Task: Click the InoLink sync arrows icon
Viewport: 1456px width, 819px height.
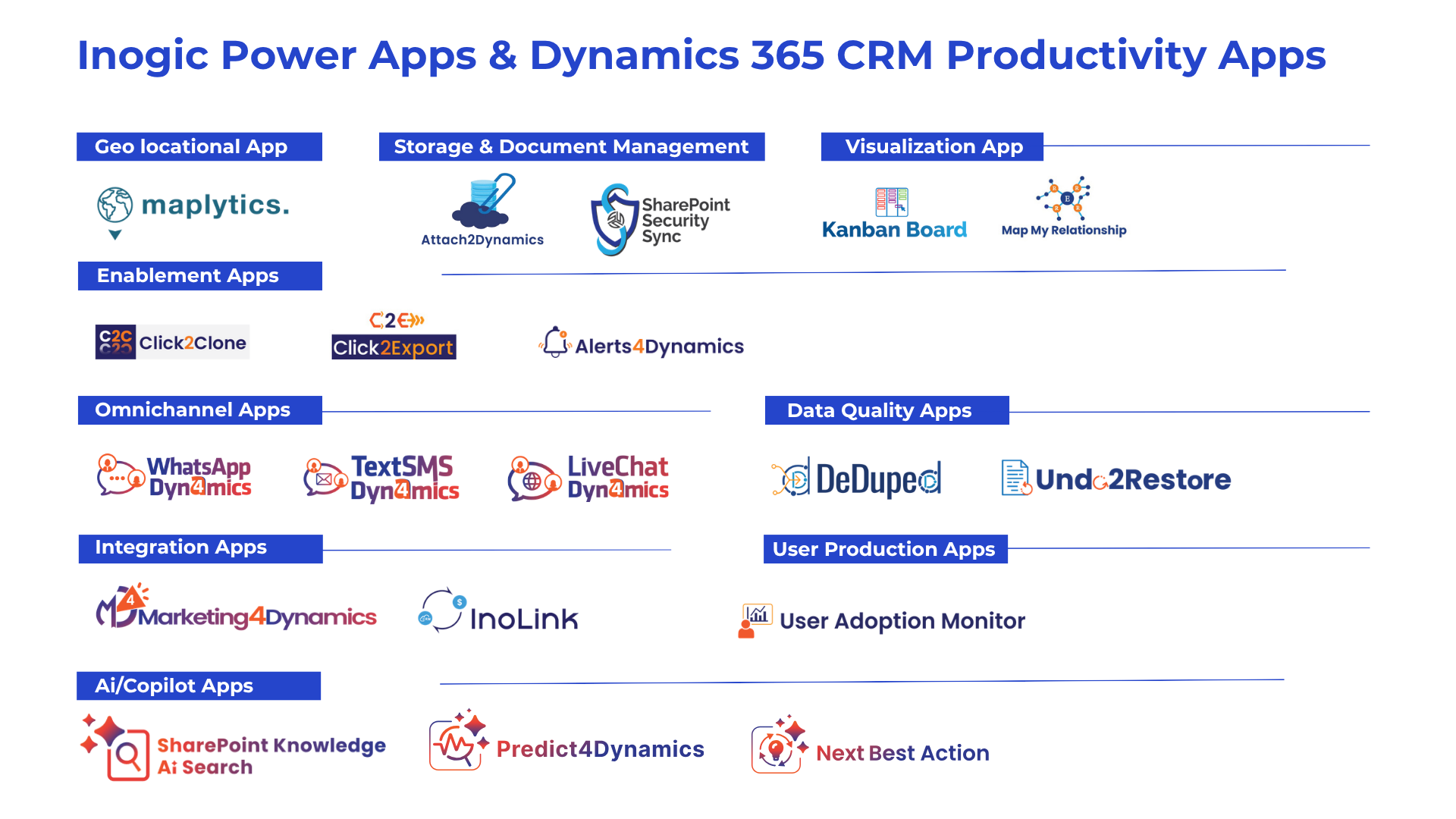Action: coord(442,610)
